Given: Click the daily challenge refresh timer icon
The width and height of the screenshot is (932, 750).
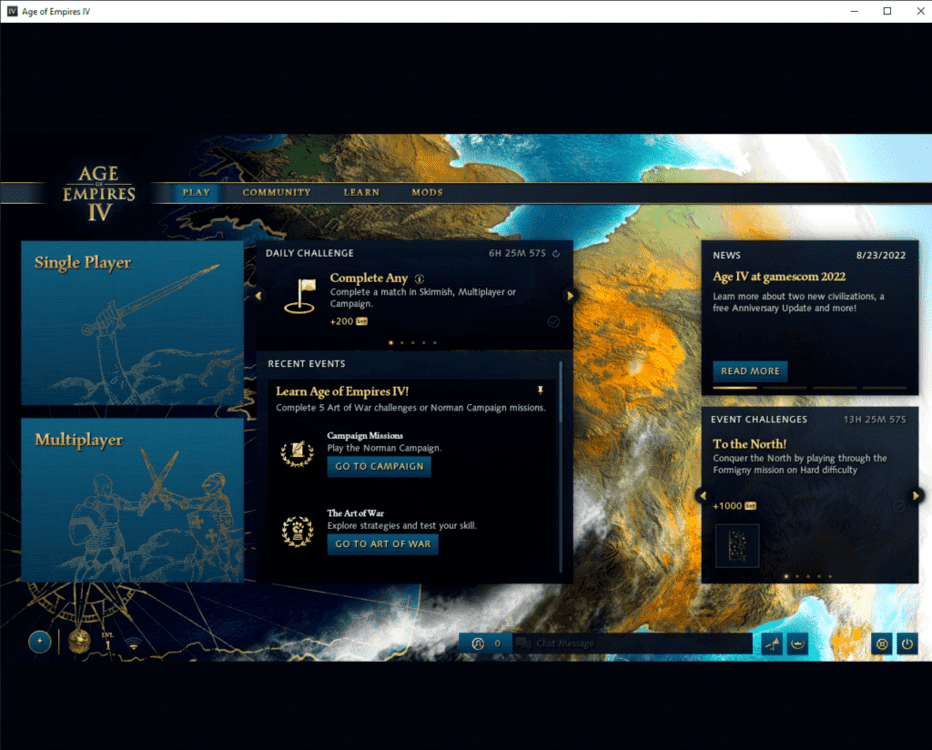Looking at the screenshot, I should [x=556, y=254].
